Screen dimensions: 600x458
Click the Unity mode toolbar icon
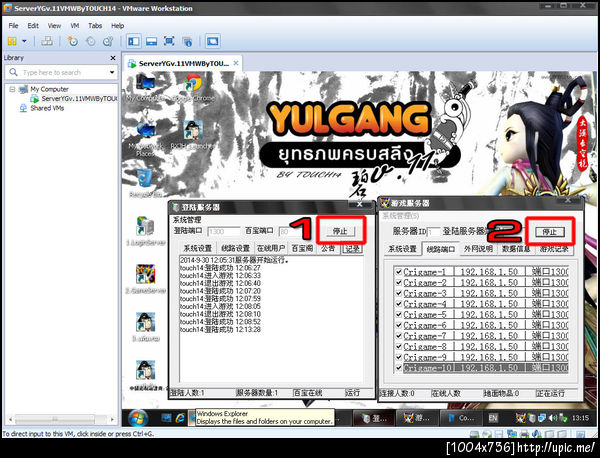click(187, 41)
